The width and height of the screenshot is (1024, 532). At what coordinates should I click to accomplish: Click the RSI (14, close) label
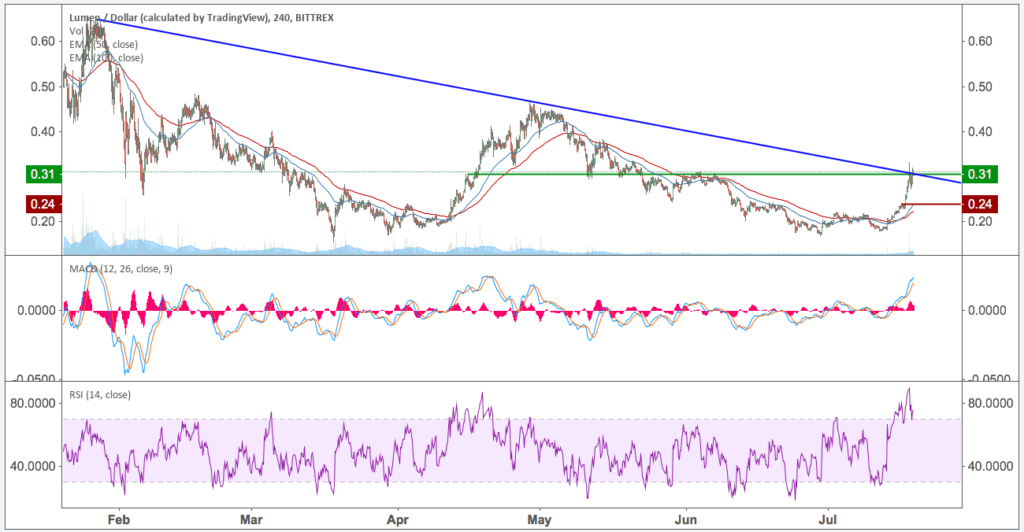tap(100, 394)
